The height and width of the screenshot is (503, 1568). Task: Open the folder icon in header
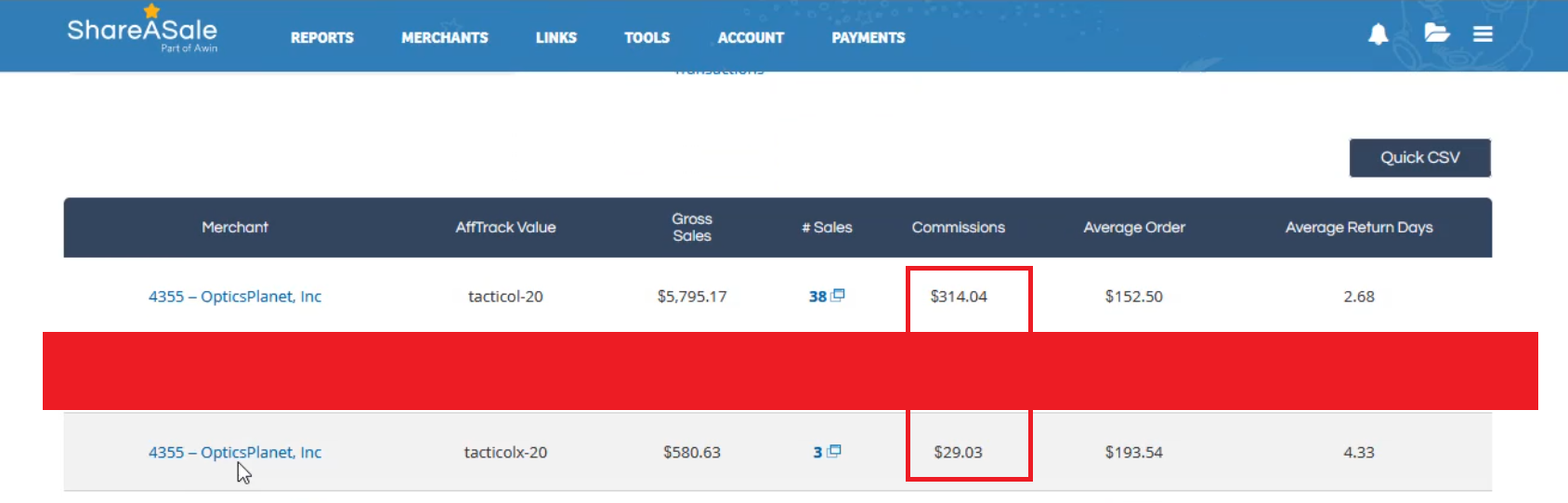pyautogui.click(x=1436, y=33)
